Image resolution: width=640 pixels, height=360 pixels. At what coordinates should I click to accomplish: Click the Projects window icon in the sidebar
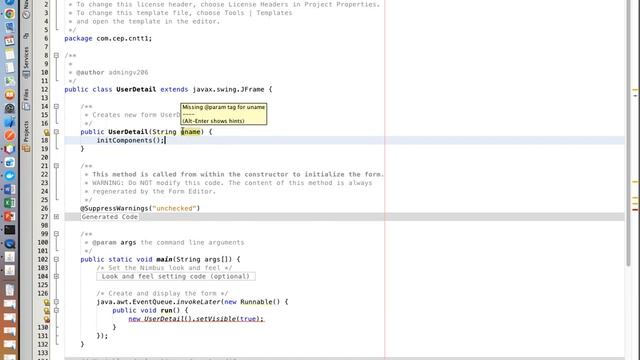[26, 148]
